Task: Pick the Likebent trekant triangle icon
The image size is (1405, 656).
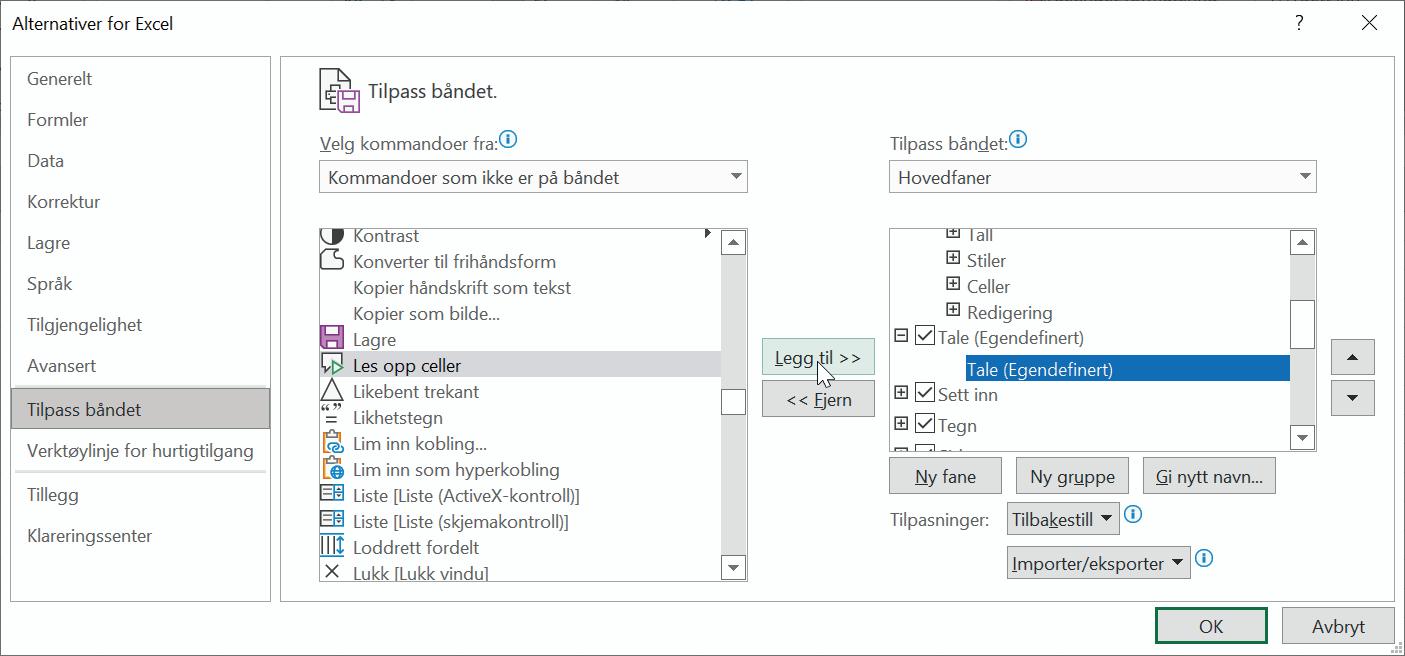Action: click(331, 391)
